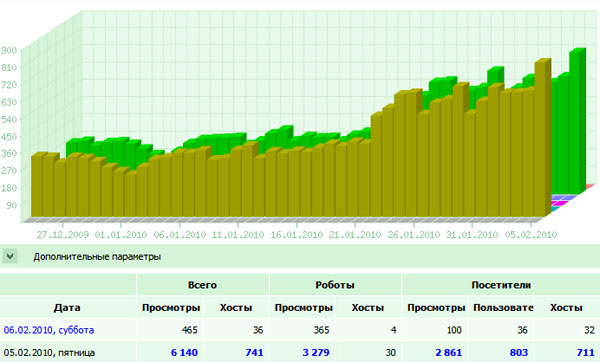Click the 16.01.2010 axis label
The image size is (600, 362).
pos(297,235)
